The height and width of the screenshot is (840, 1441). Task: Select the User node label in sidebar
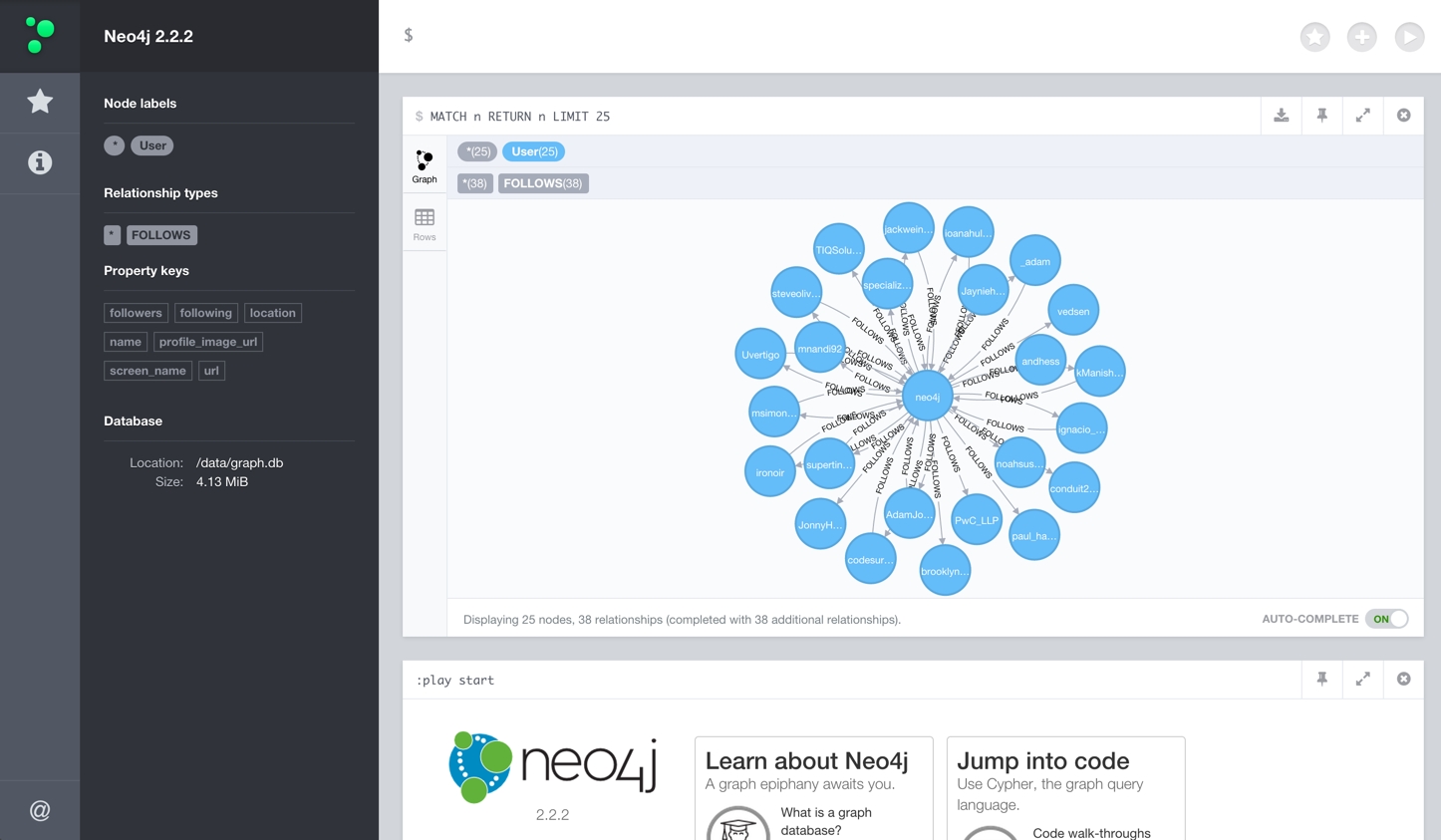click(152, 145)
